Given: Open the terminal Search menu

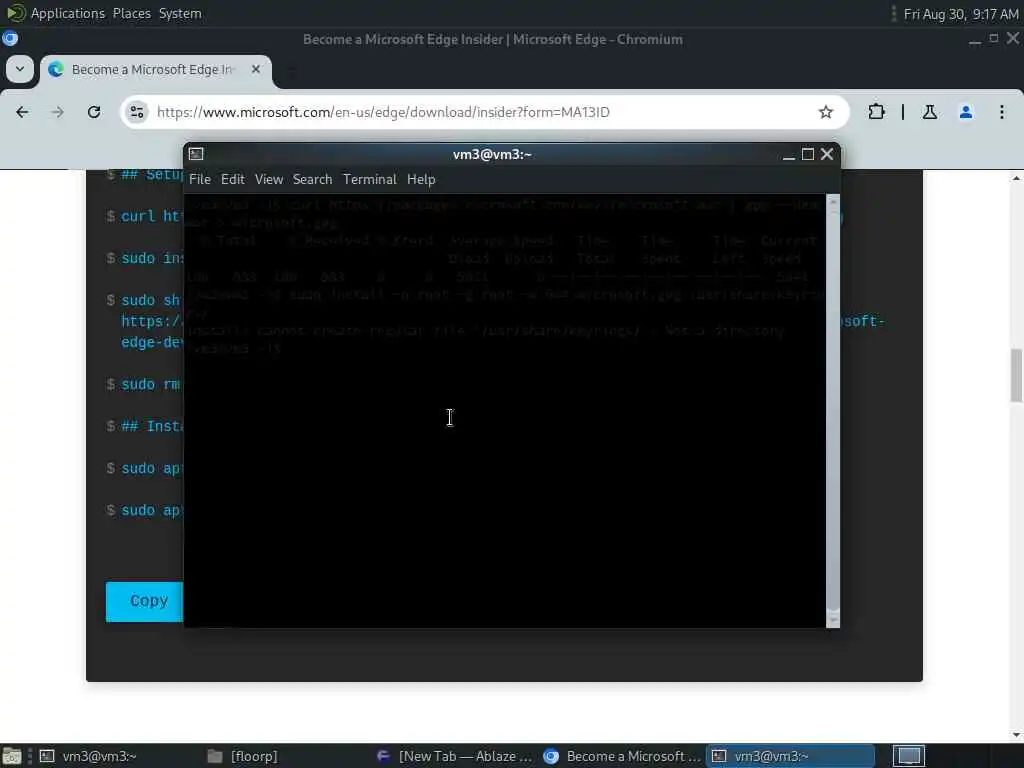Looking at the screenshot, I should pos(312,179).
